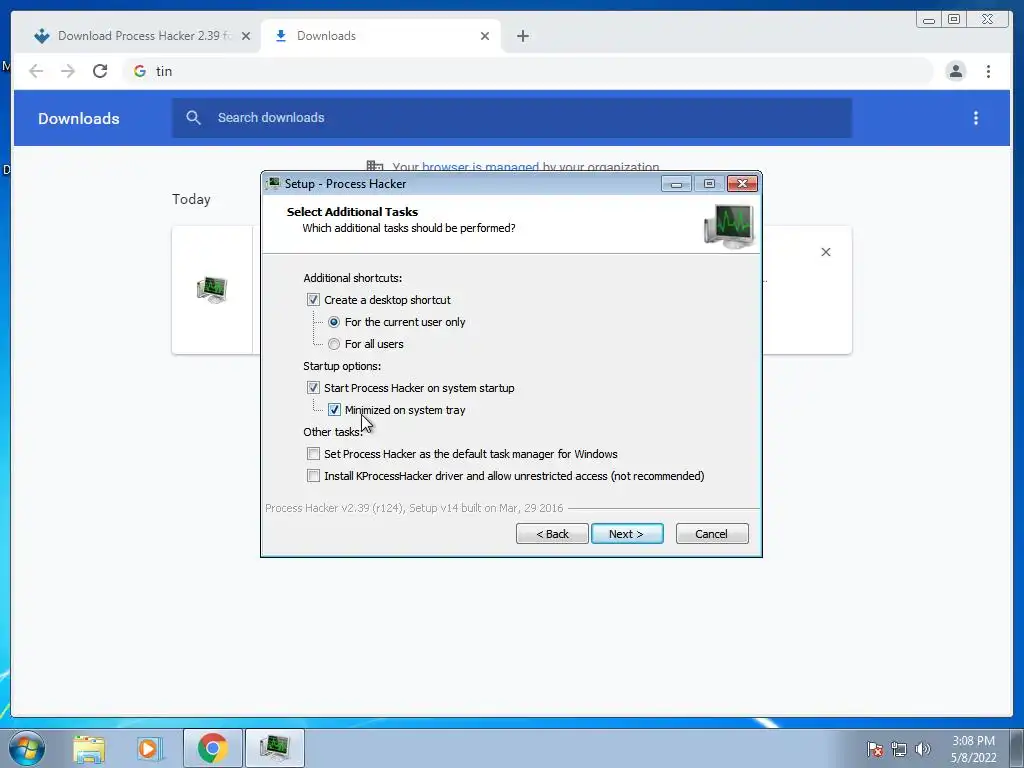Minimize the Chrome browser window
This screenshot has height=768, width=1024.
[x=929, y=20]
